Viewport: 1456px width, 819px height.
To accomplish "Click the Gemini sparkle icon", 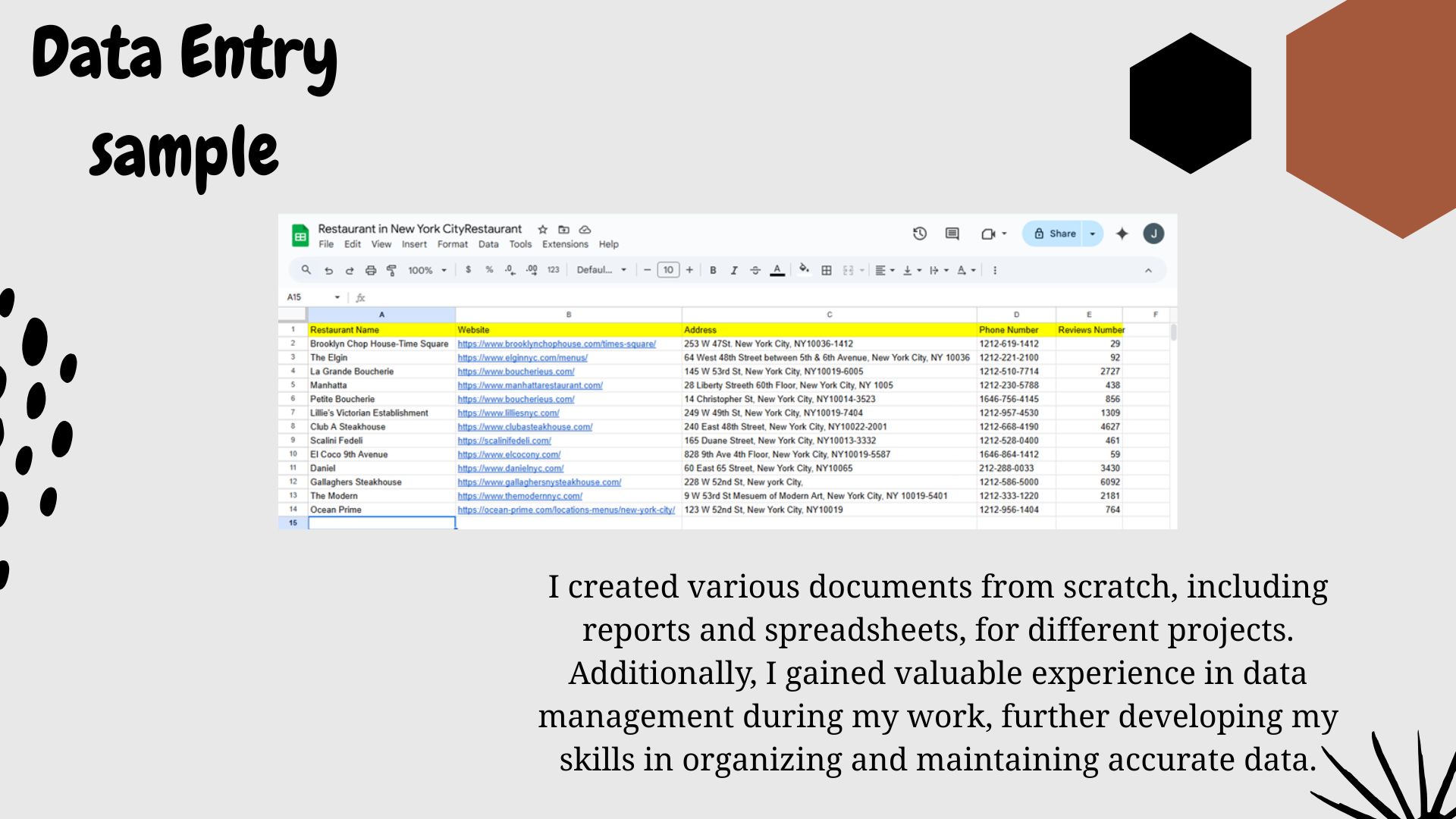I will [1122, 234].
